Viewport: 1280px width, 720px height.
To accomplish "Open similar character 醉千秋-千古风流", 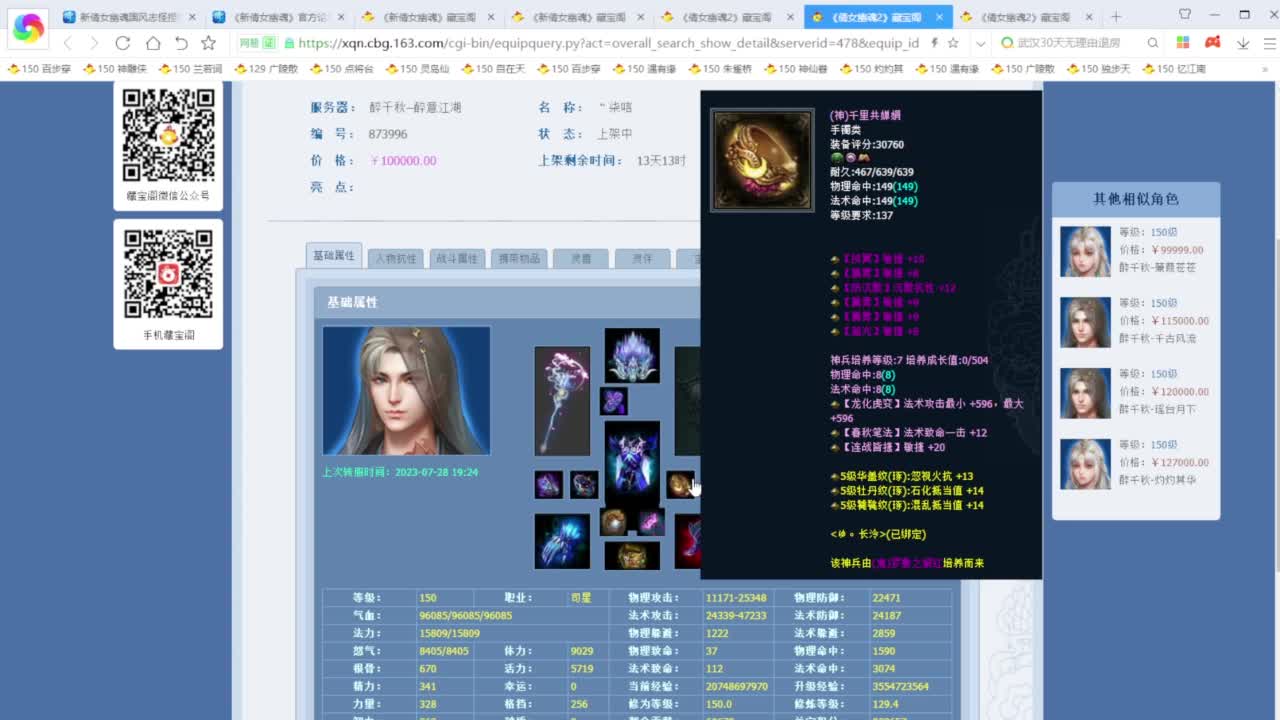I will [1157, 339].
